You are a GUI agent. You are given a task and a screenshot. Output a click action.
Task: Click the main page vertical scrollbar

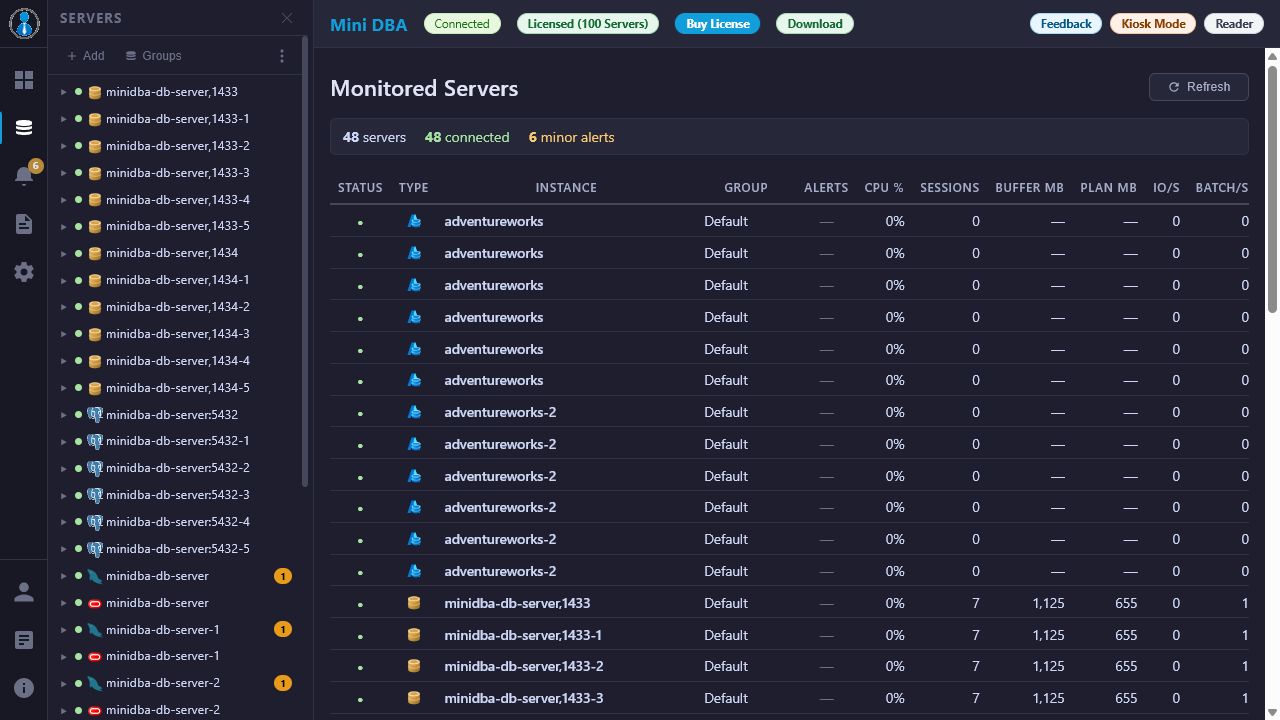(x=1272, y=190)
